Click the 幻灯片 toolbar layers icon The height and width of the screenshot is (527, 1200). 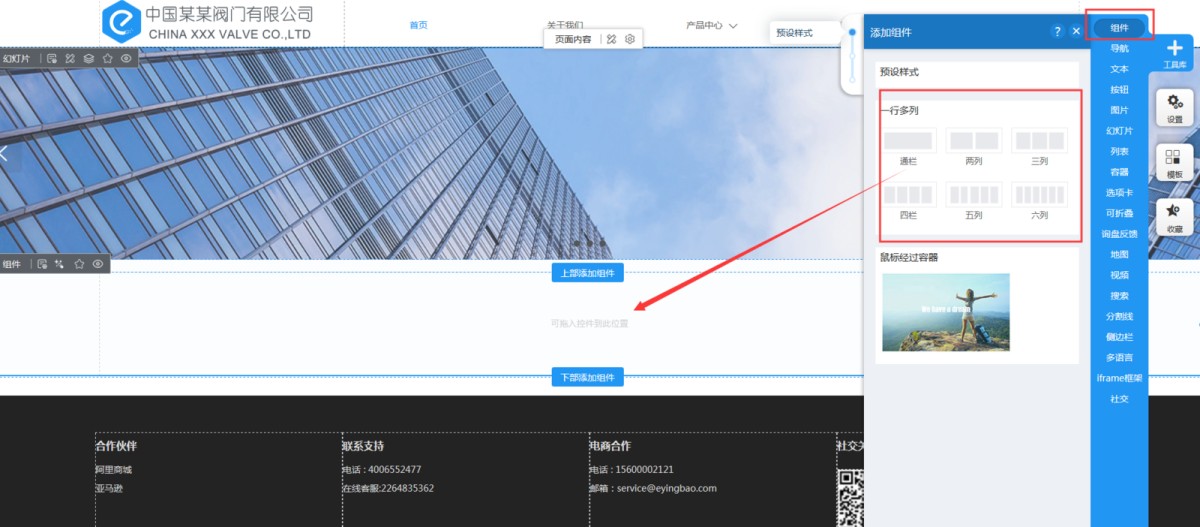point(89,58)
